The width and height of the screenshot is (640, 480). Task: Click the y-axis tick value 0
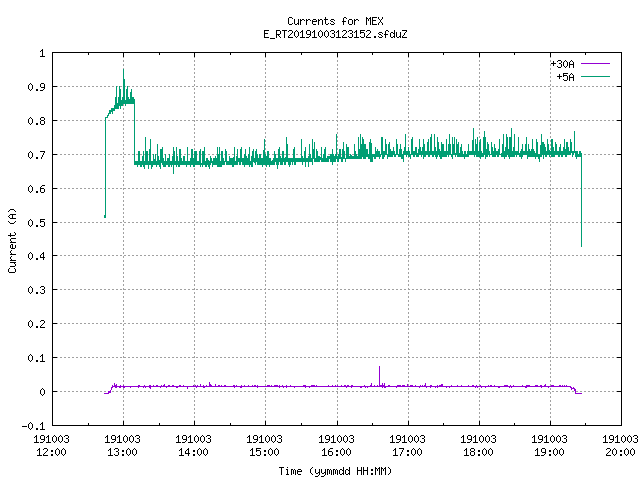[x=42, y=392]
